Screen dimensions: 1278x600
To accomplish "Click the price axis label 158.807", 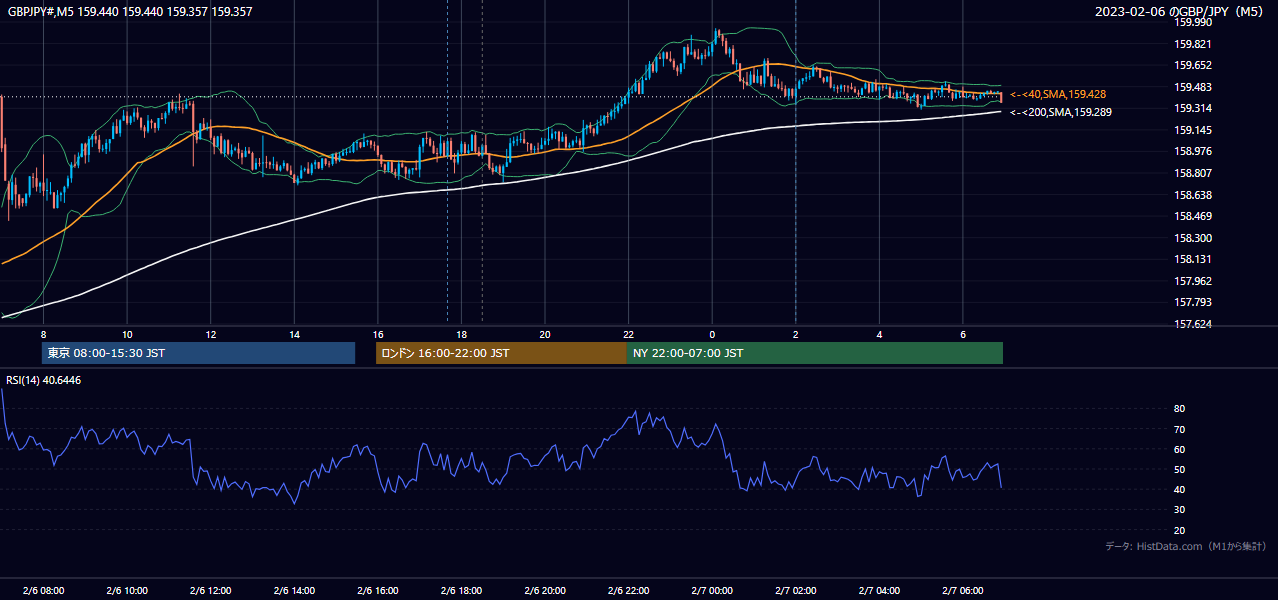I will click(x=1192, y=173).
